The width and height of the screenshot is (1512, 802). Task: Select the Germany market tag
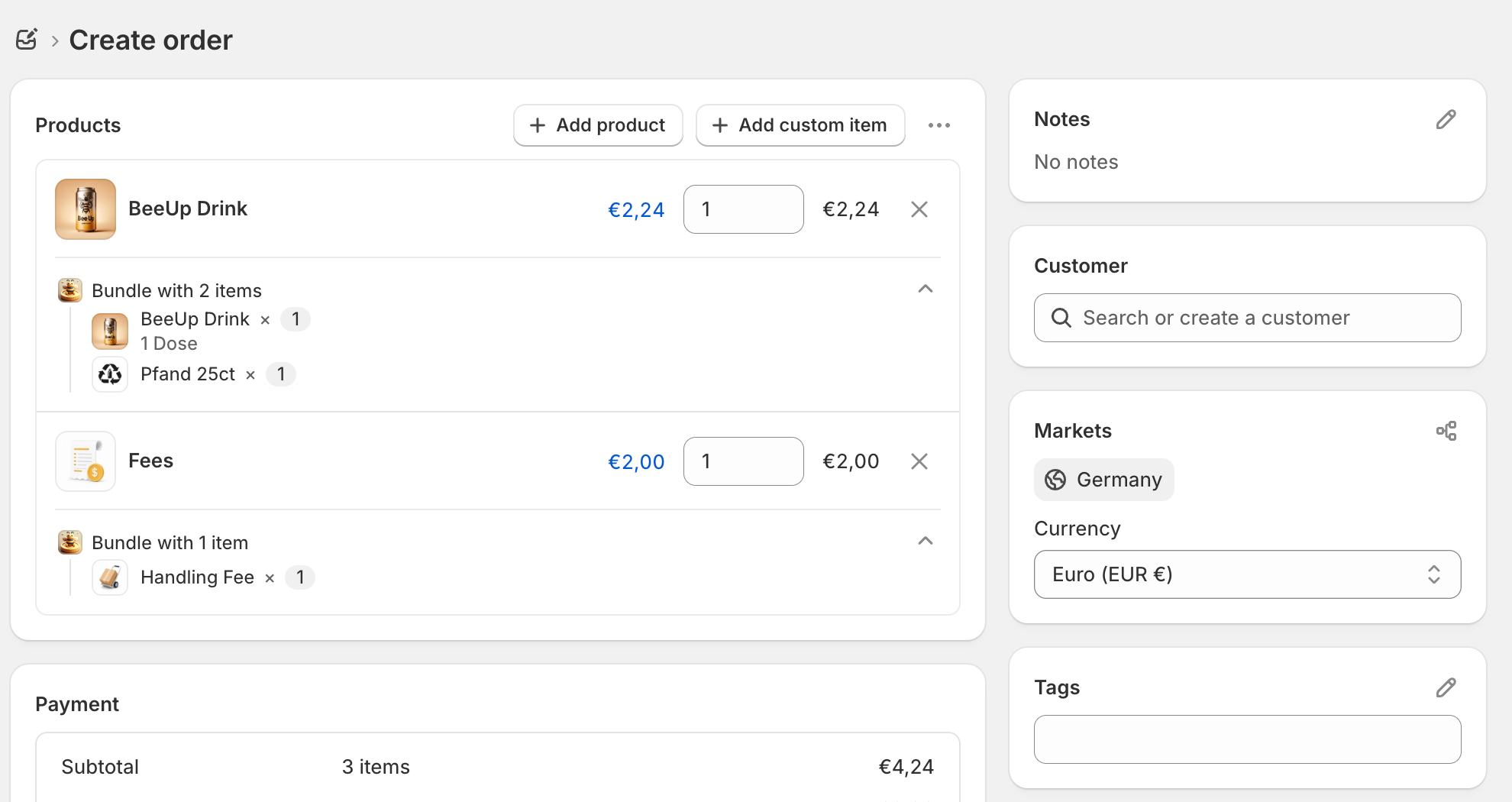tap(1104, 480)
